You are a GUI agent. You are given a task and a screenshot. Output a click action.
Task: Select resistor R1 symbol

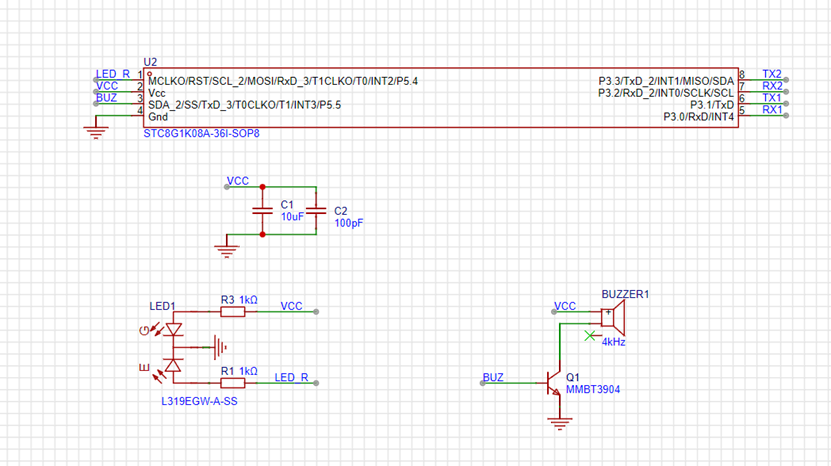click(x=233, y=383)
